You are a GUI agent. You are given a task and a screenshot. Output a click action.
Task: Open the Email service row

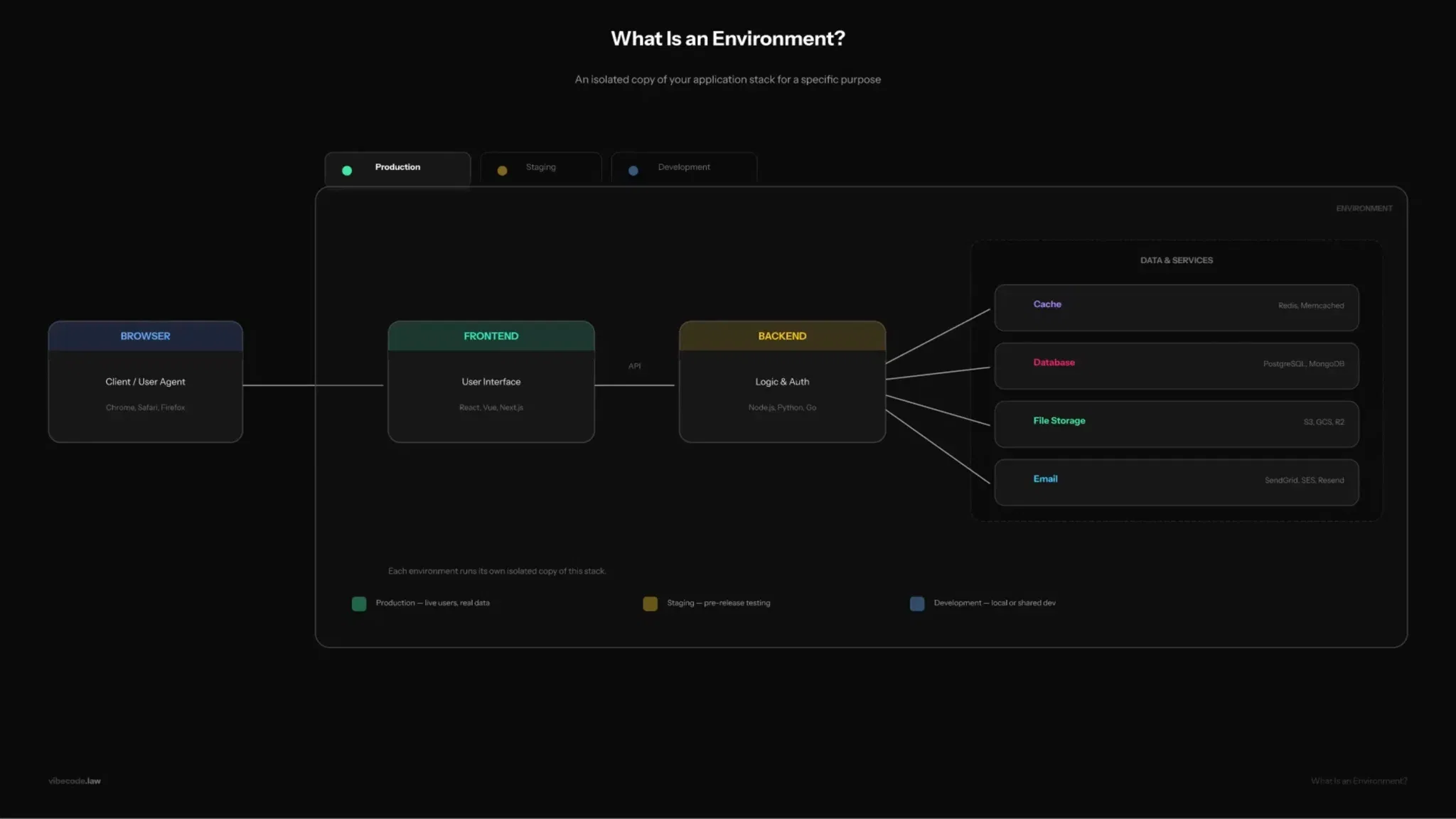tap(1176, 482)
